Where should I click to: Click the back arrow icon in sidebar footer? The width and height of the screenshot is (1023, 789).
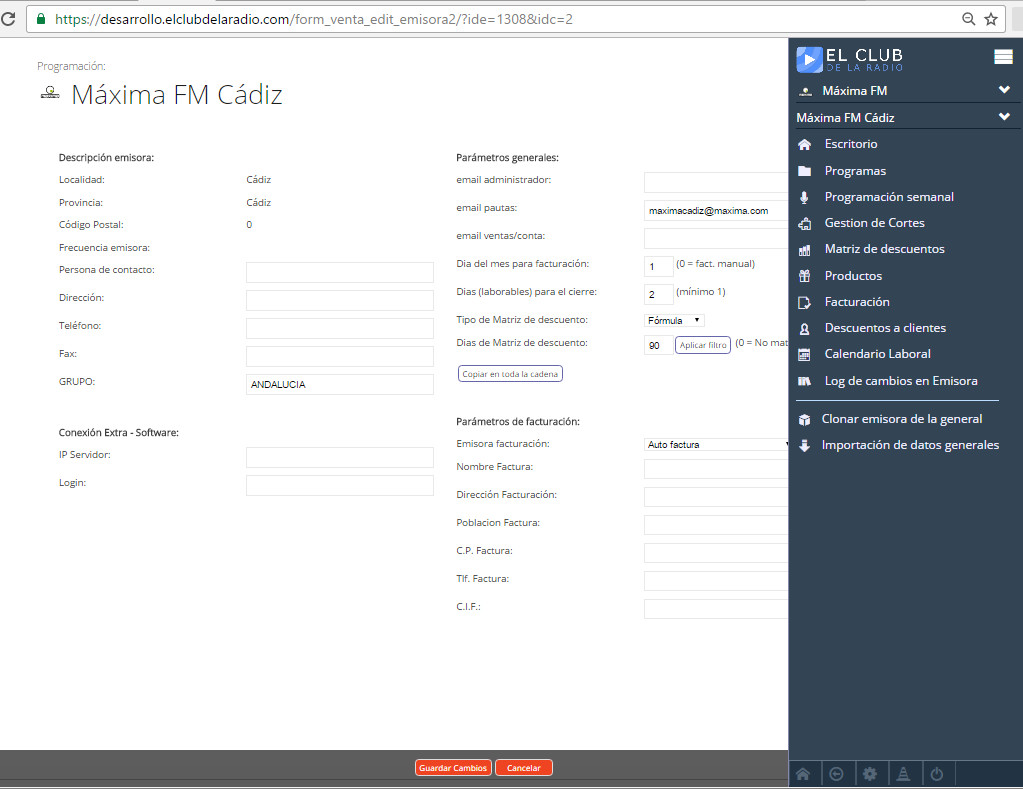click(836, 774)
